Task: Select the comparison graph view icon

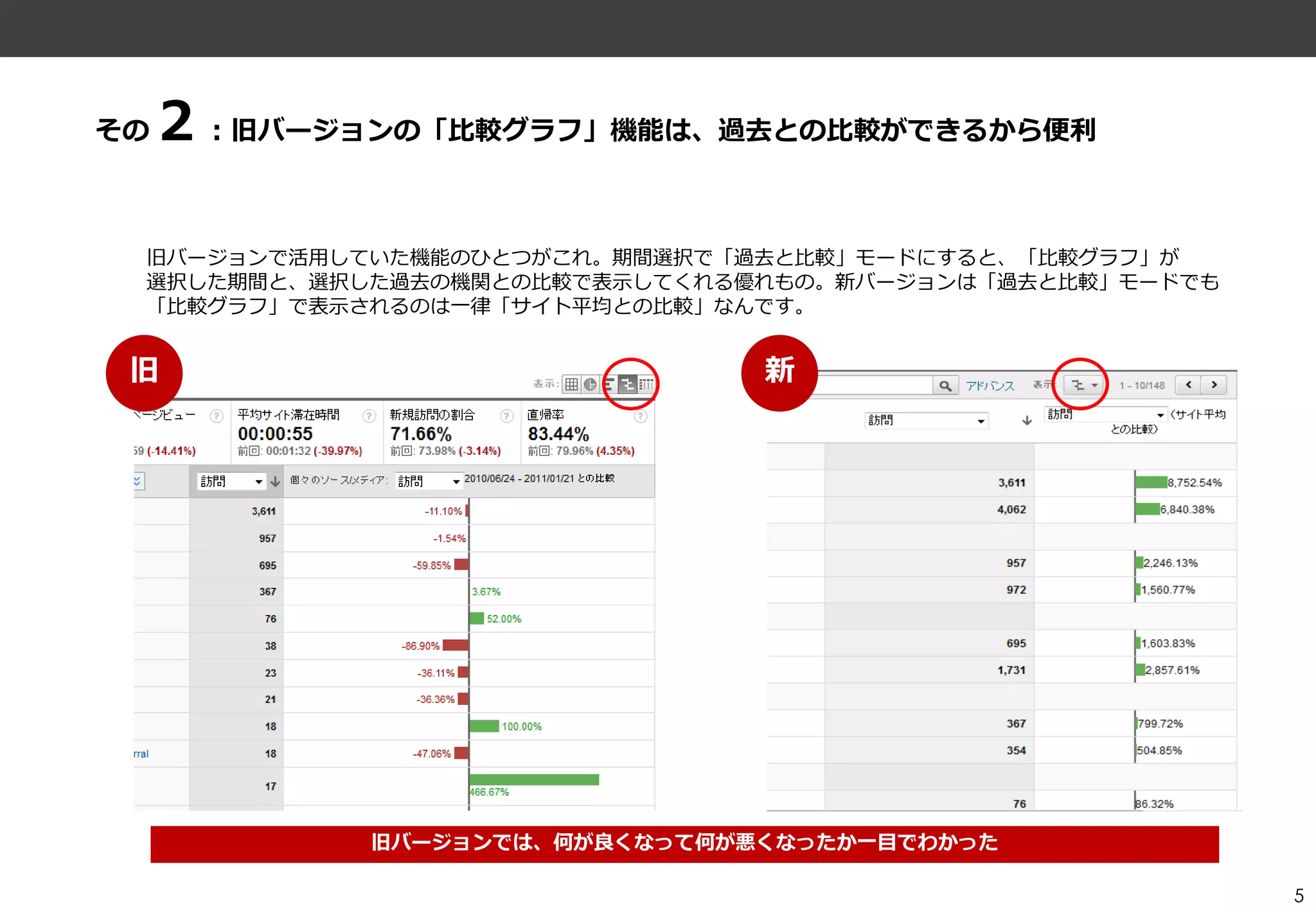Action: [627, 384]
